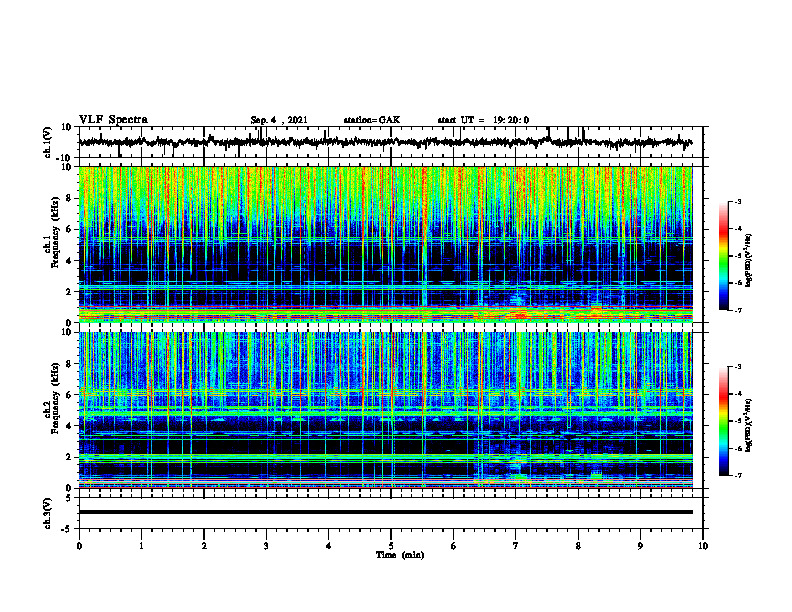
Task: Click the ch.2 frequency spectrogram panel
Action: pyautogui.click(x=386, y=410)
